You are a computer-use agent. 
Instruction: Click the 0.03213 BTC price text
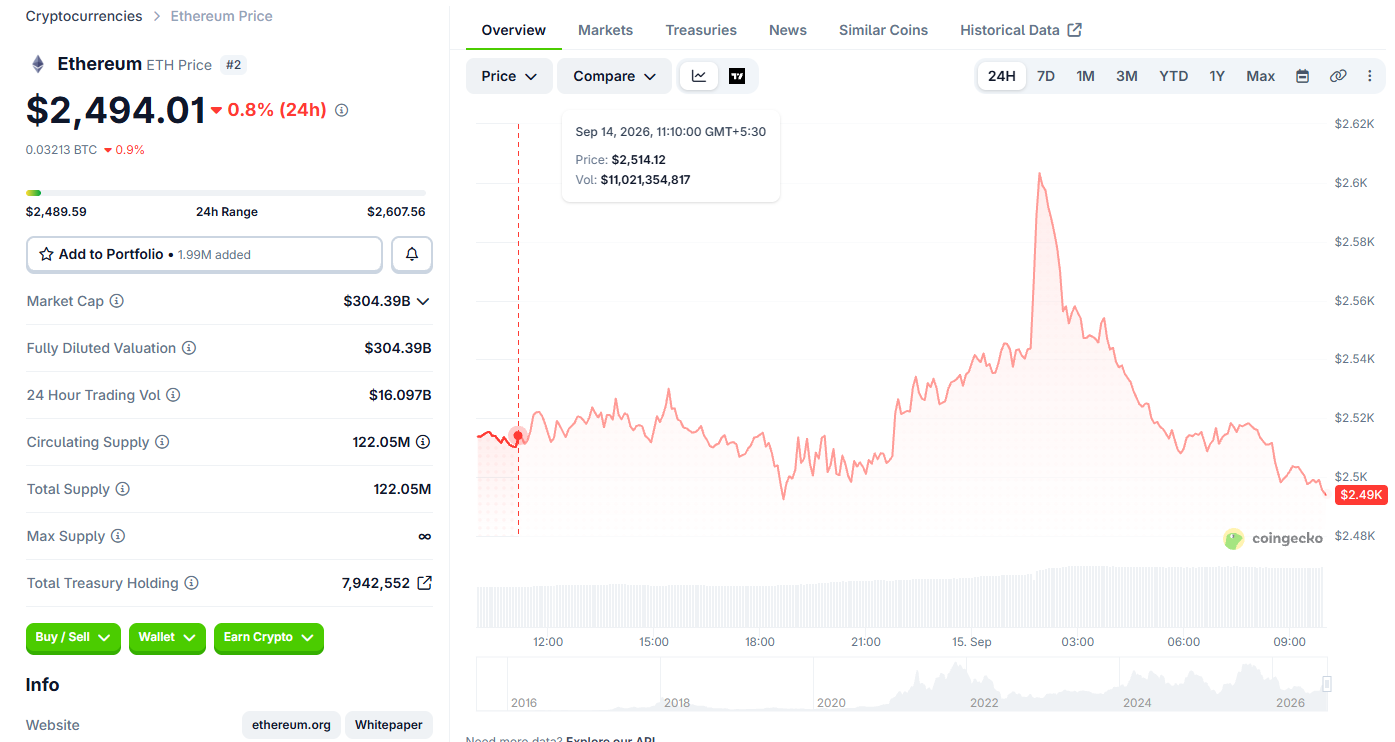point(62,150)
